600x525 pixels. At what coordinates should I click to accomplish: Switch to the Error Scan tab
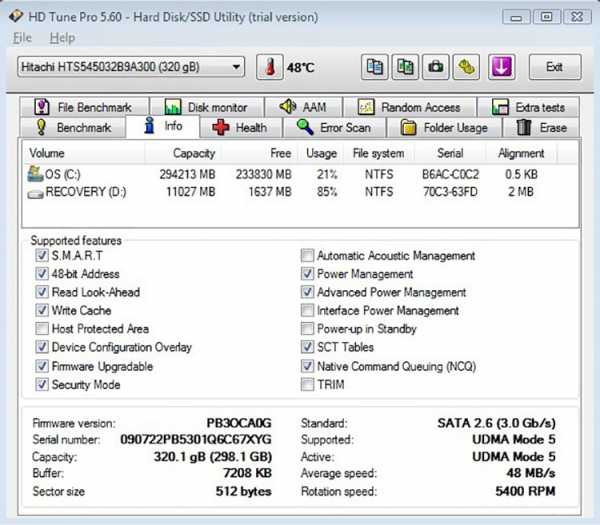pos(334,127)
